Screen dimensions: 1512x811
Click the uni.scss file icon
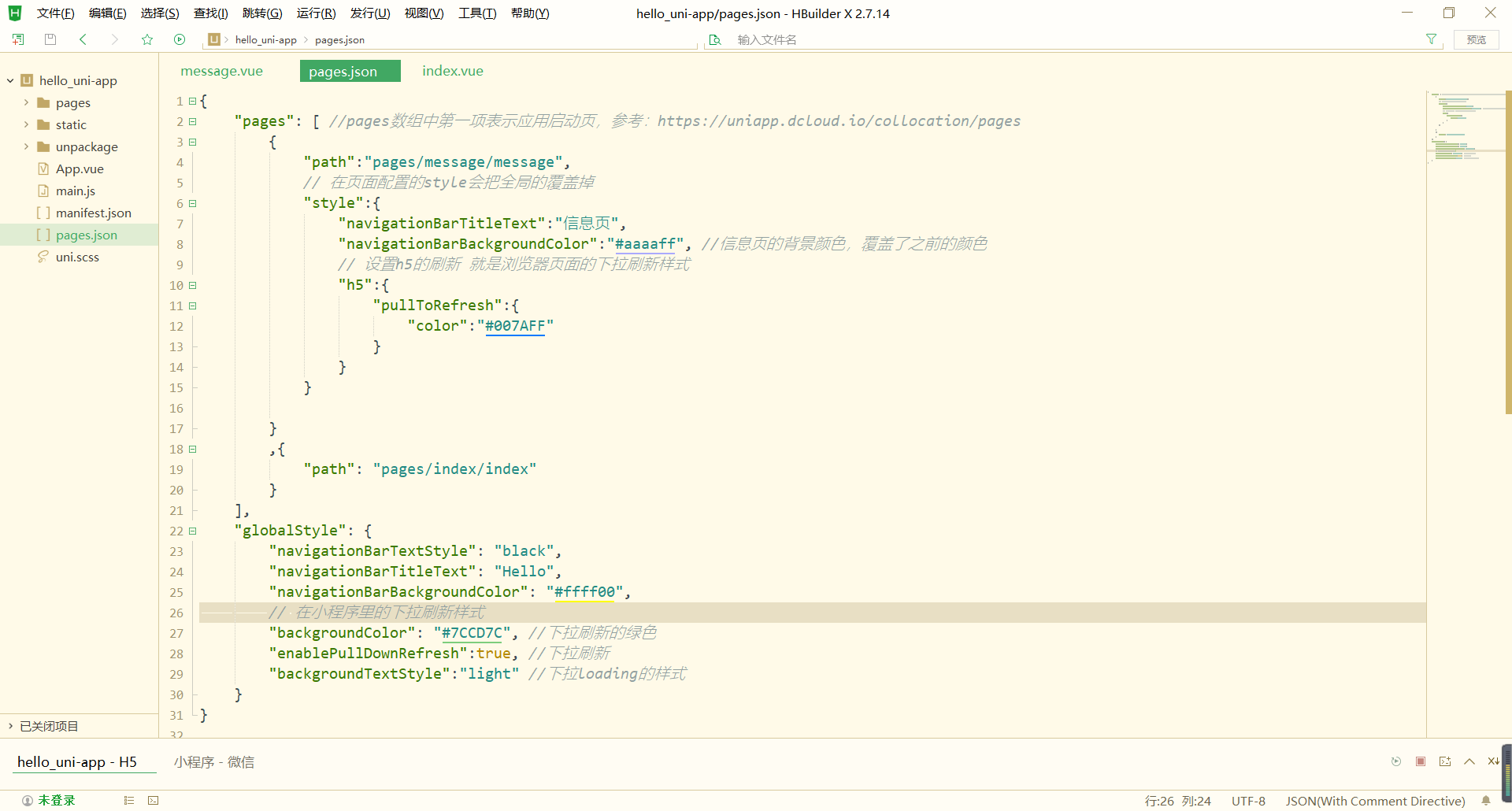pyautogui.click(x=43, y=257)
